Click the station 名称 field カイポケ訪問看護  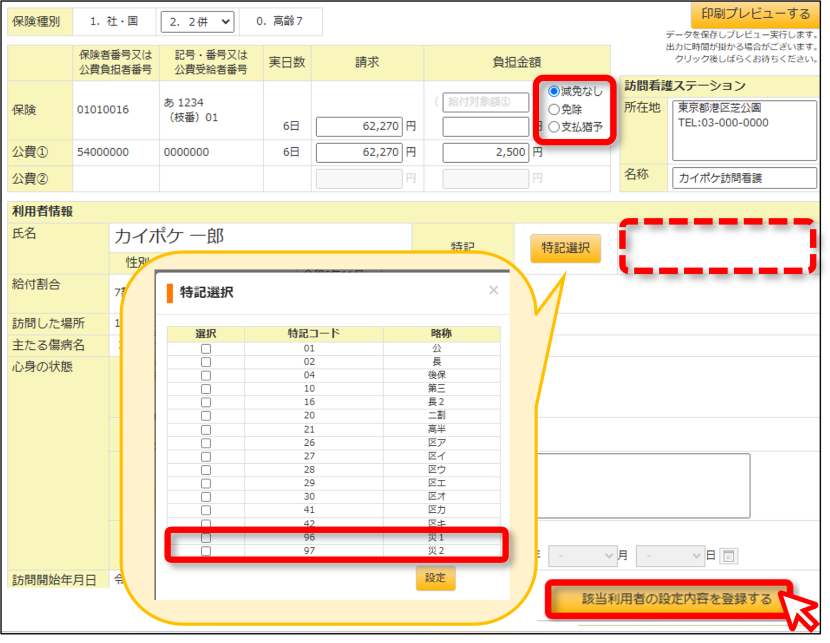coord(744,178)
